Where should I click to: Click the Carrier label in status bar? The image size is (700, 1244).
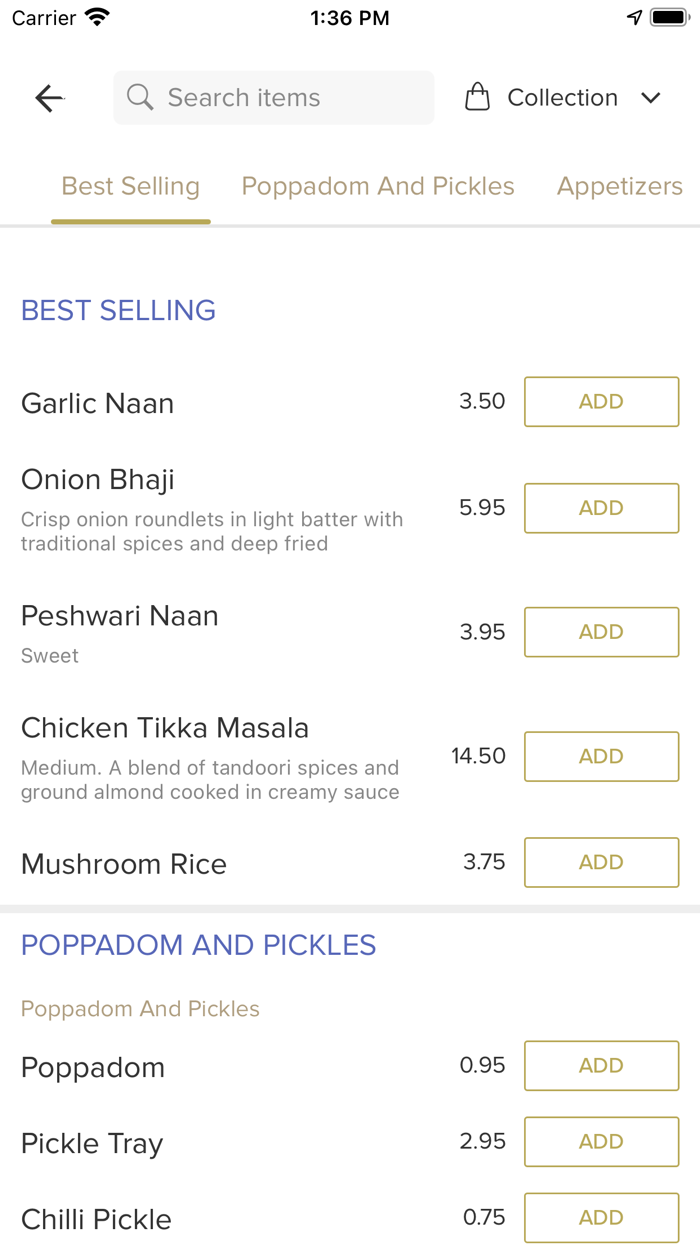(41, 17)
